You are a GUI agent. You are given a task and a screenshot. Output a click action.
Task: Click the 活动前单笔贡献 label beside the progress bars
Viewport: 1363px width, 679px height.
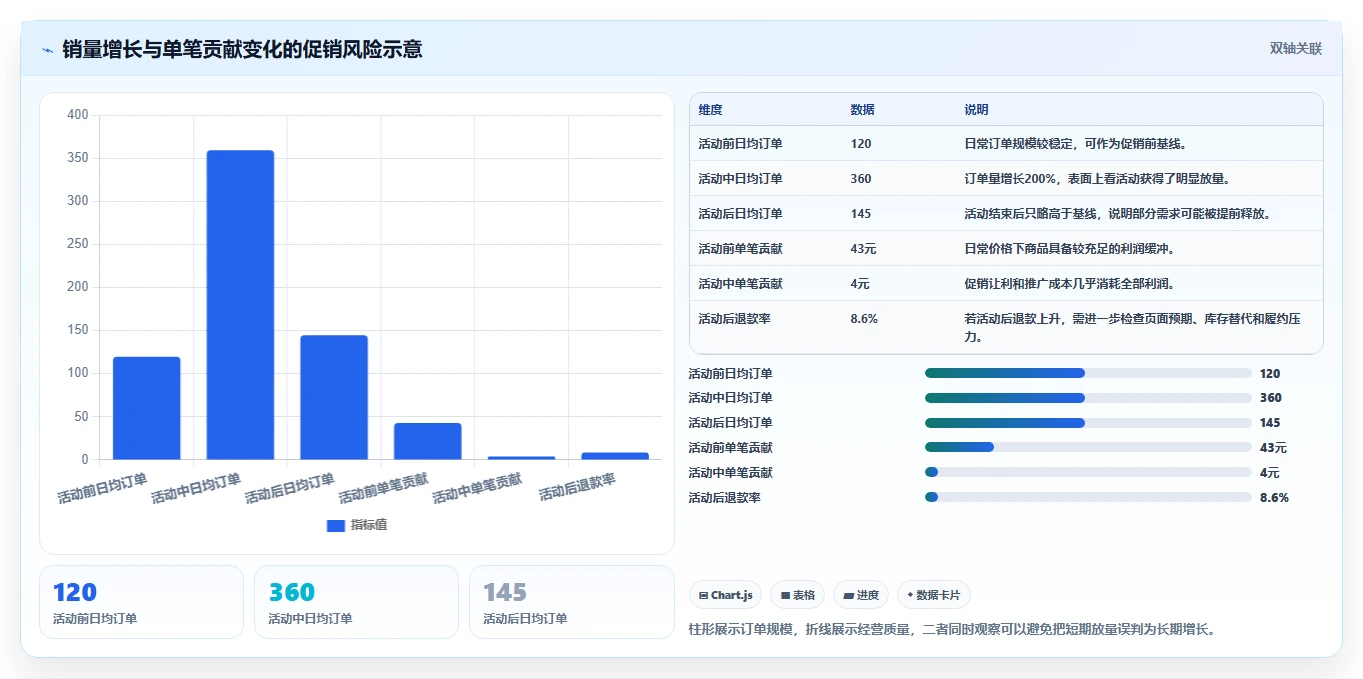pyautogui.click(x=730, y=448)
